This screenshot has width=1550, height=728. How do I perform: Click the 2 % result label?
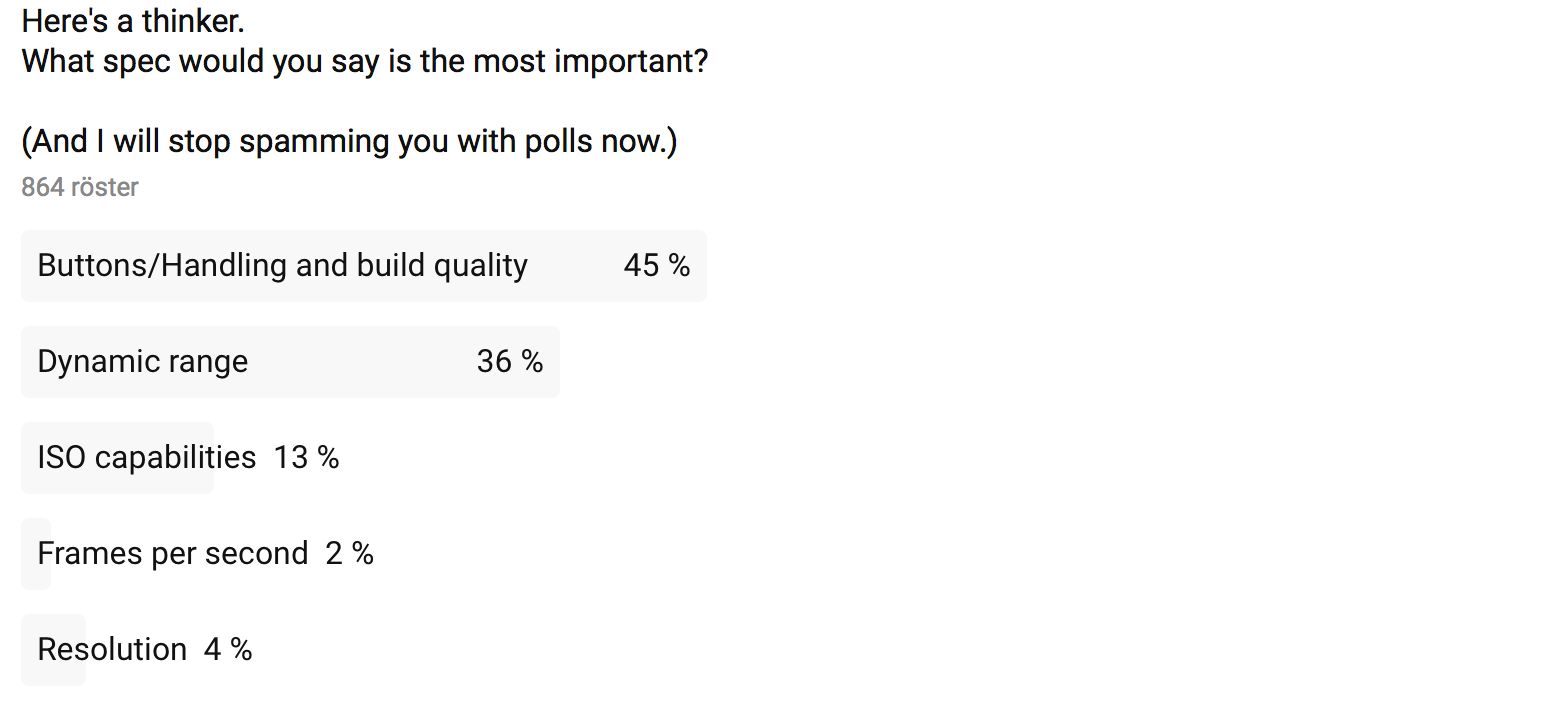(x=349, y=553)
